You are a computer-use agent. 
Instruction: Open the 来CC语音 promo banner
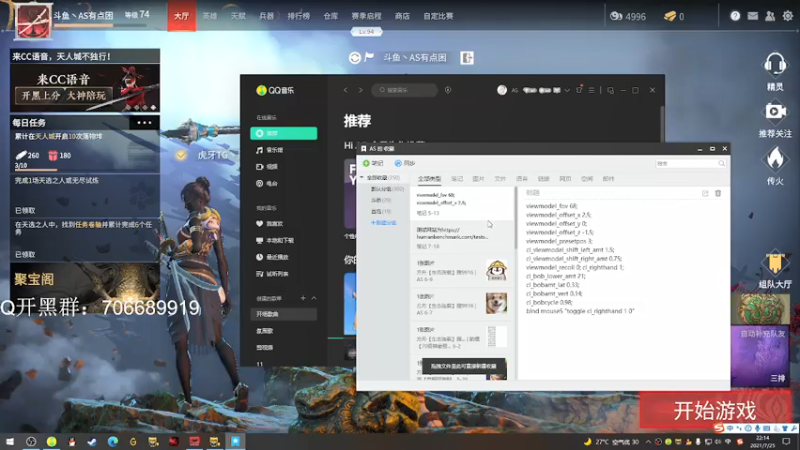coord(85,87)
